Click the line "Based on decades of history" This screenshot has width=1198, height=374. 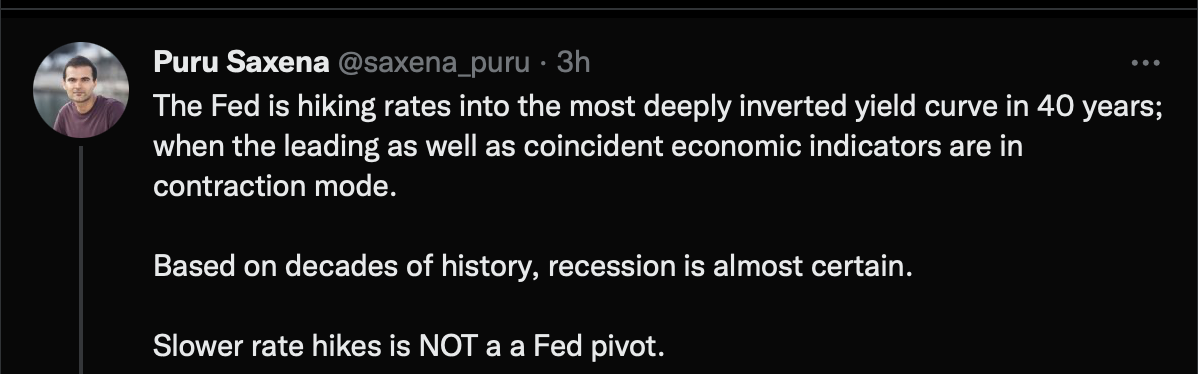[533, 266]
